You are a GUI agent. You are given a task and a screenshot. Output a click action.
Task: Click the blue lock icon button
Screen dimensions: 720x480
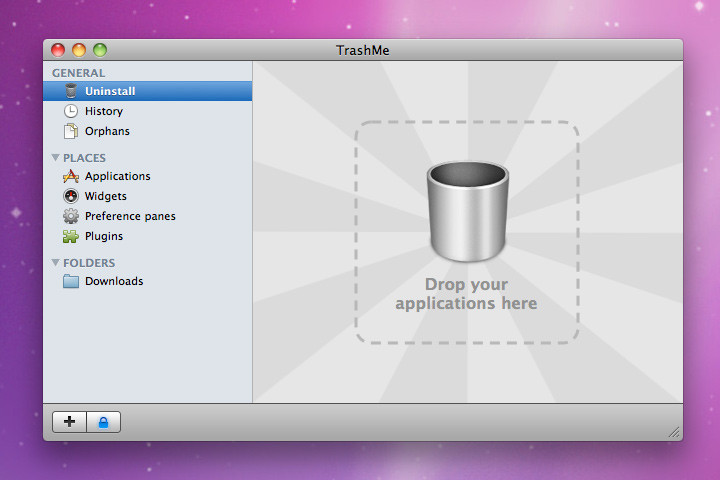(x=104, y=422)
